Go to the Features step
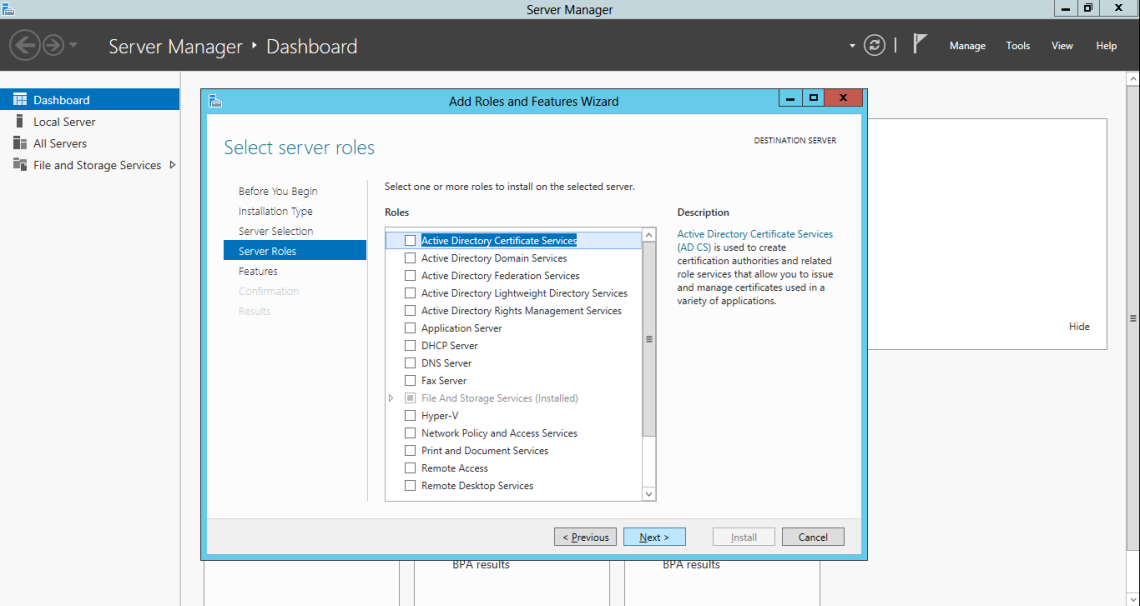The height and width of the screenshot is (606, 1140). click(x=258, y=271)
